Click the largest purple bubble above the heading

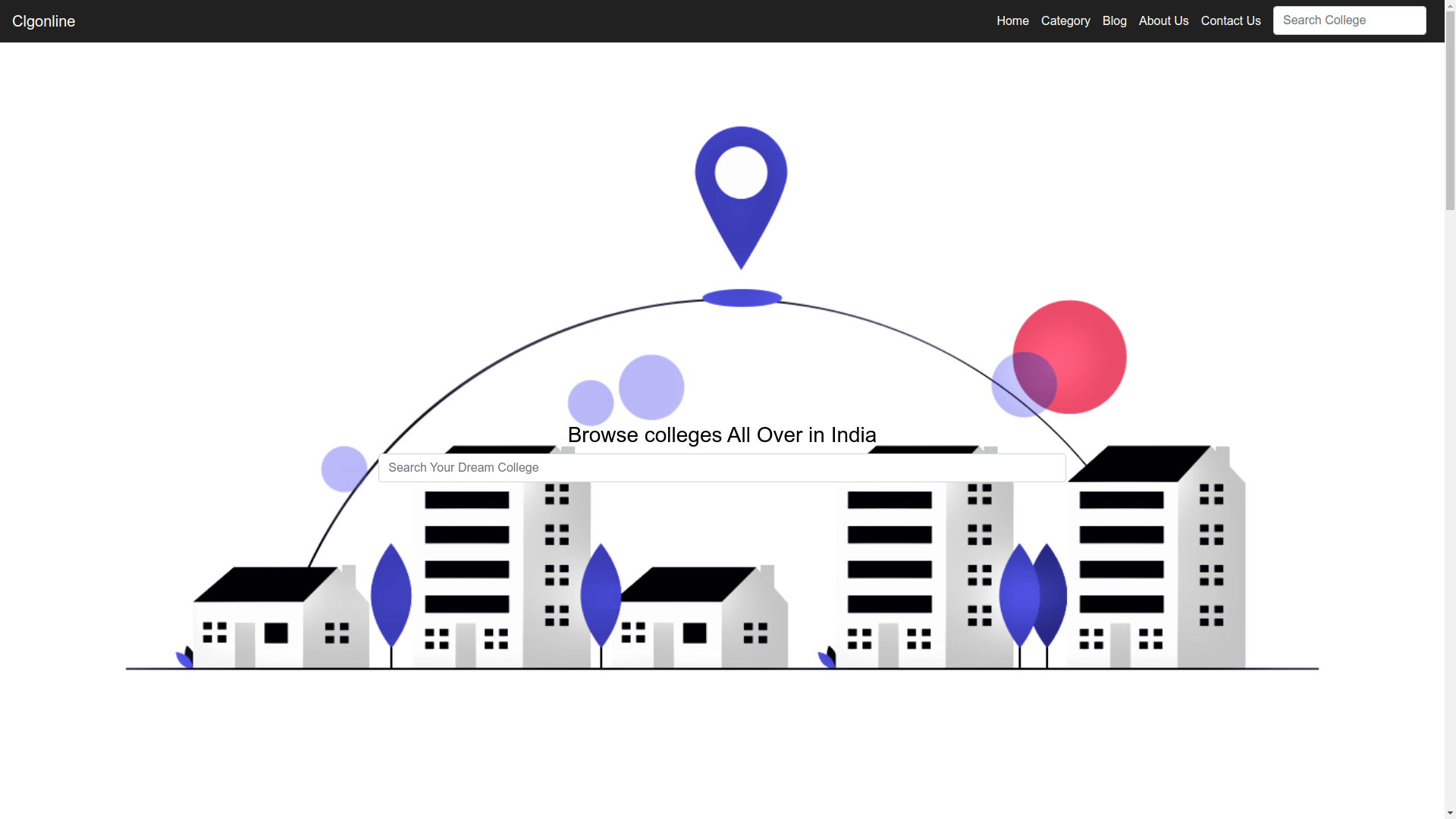651,387
